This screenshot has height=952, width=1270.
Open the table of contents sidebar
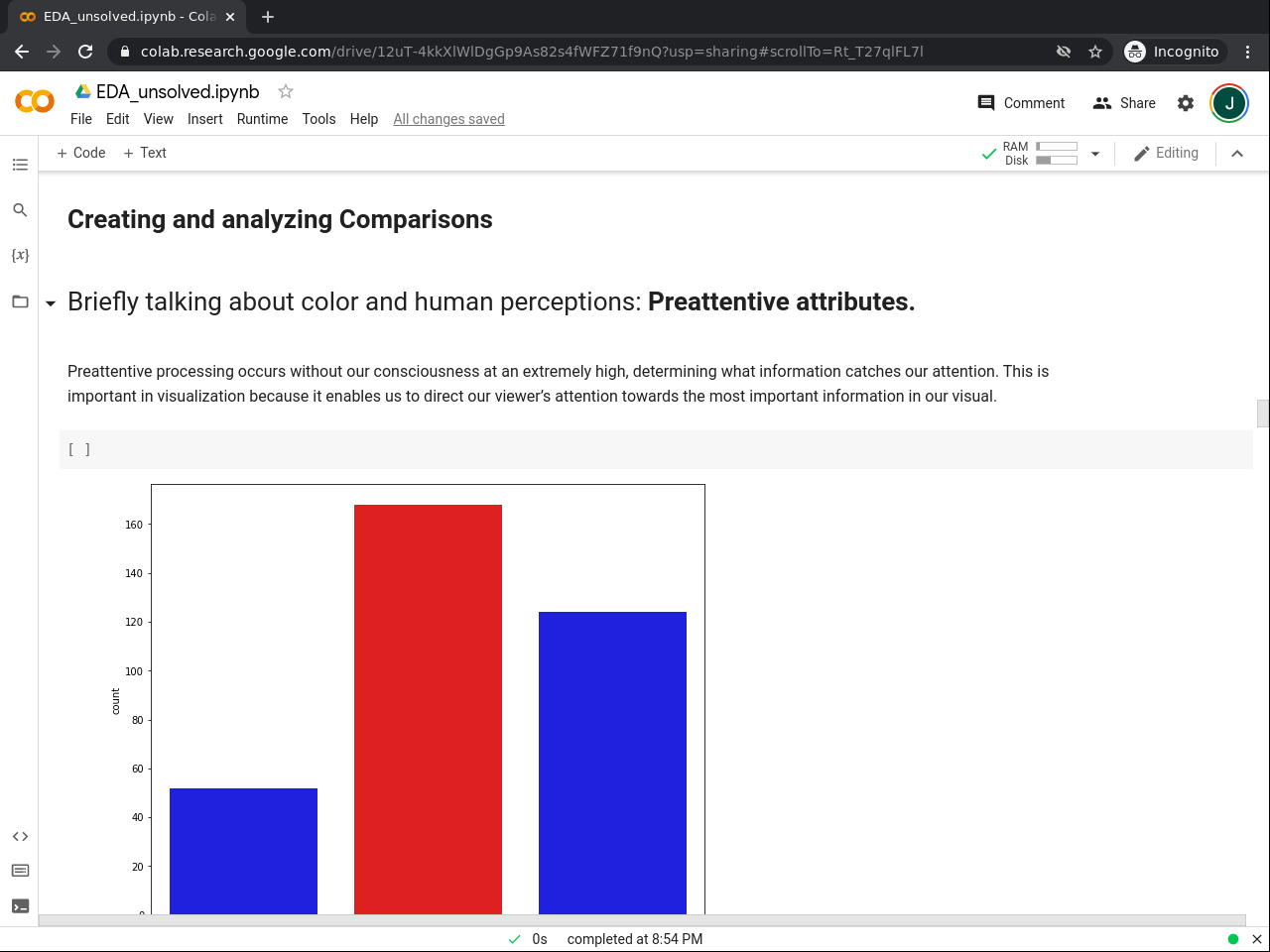click(x=20, y=165)
